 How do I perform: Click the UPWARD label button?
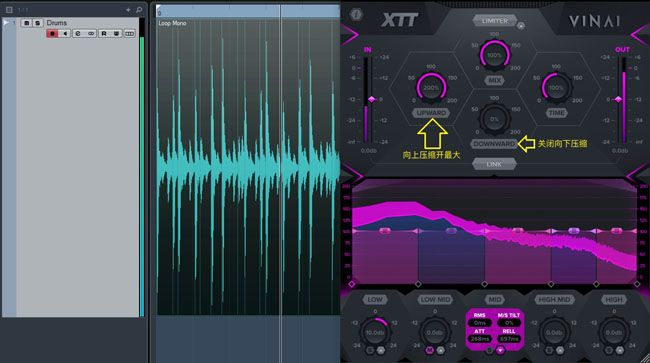coord(431,113)
